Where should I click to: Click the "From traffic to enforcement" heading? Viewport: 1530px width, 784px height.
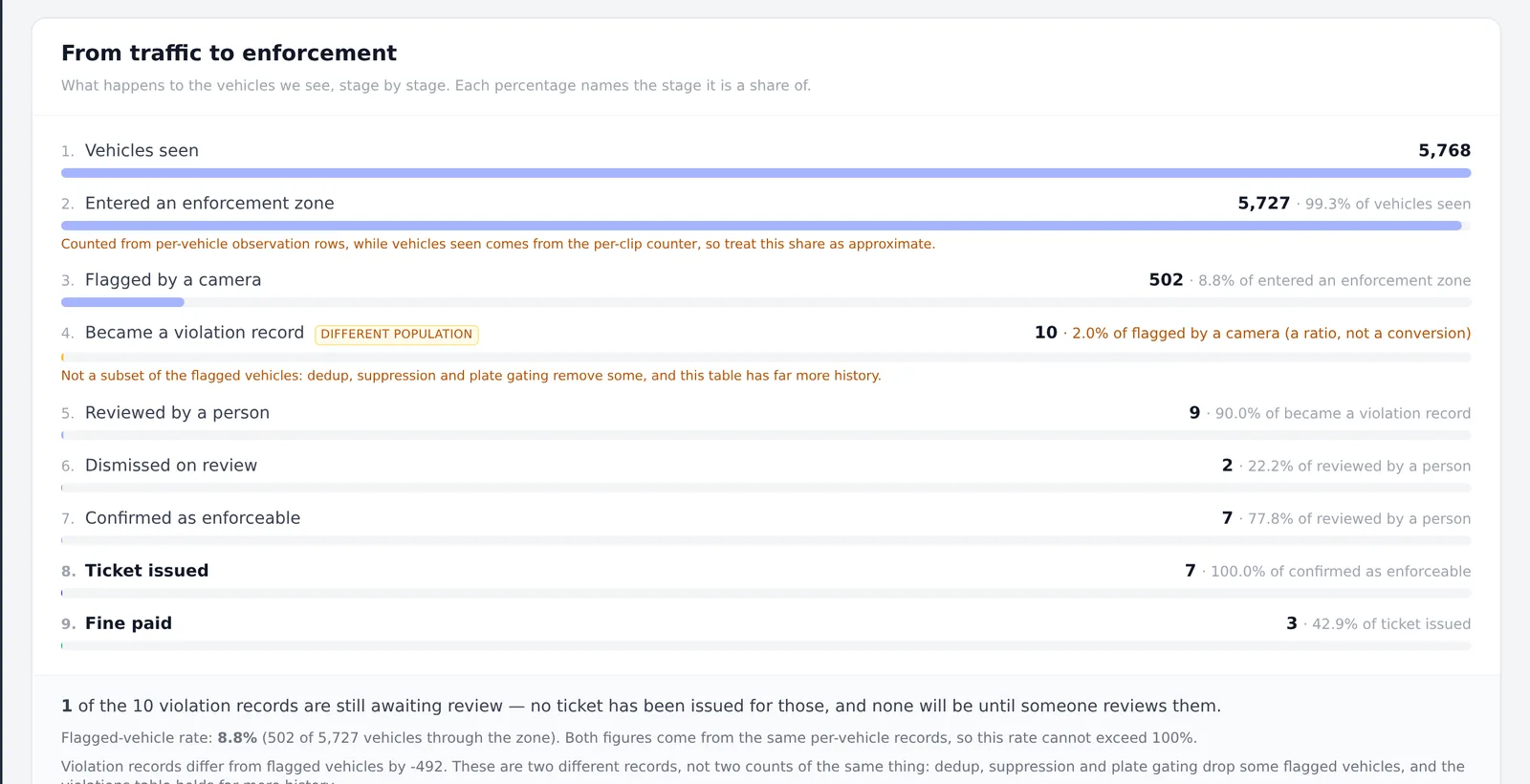(229, 53)
